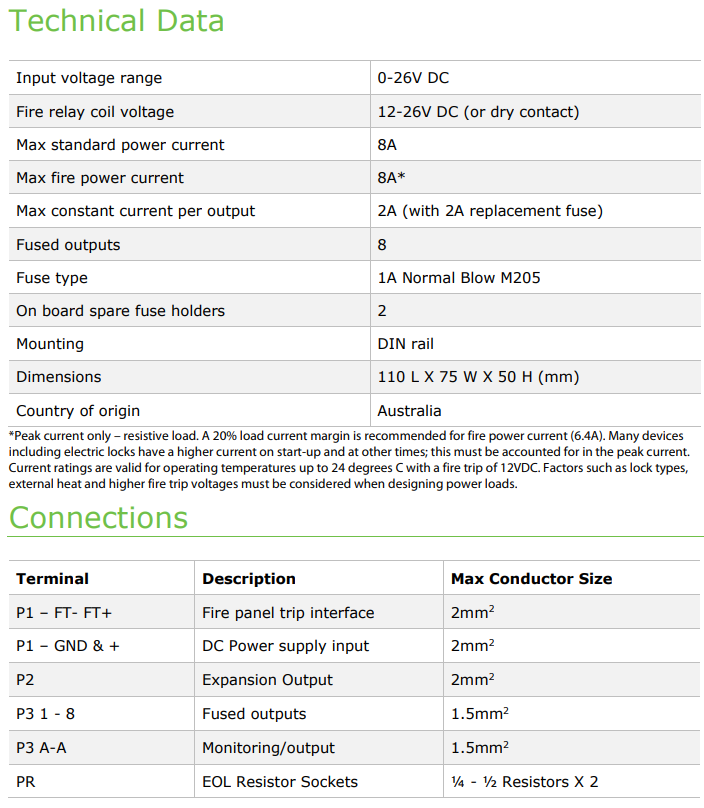Click the 12-26V DC (or dry contact) value
Screen dimensions: 704x808
[x=478, y=112]
